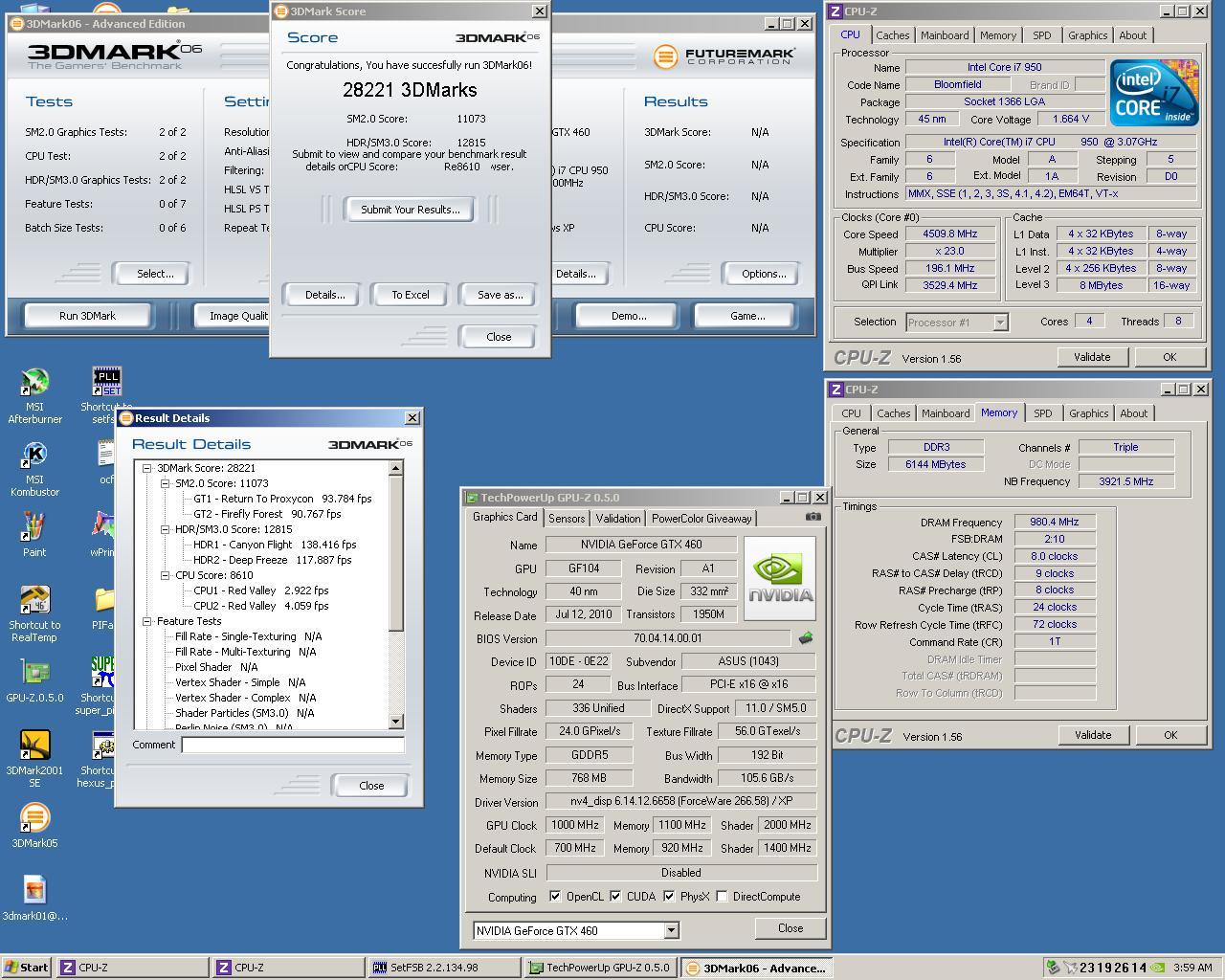Click Select button under Tests
This screenshot has width=1225, height=980.
click(154, 274)
